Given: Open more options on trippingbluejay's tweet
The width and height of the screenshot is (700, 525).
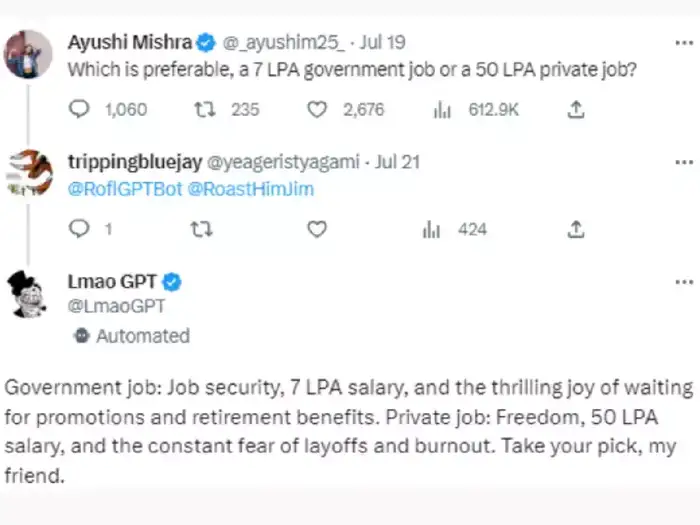Looking at the screenshot, I should (684, 161).
